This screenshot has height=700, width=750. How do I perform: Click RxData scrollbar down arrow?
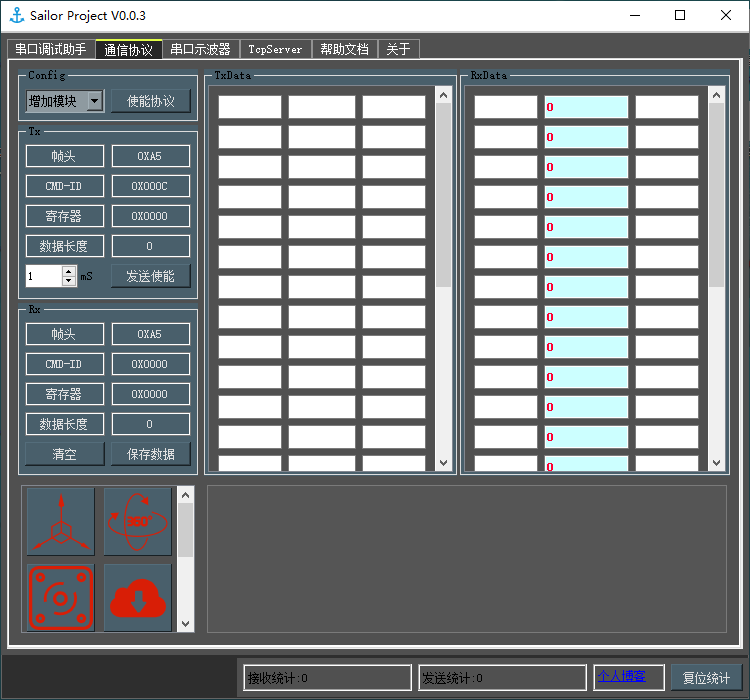click(716, 463)
